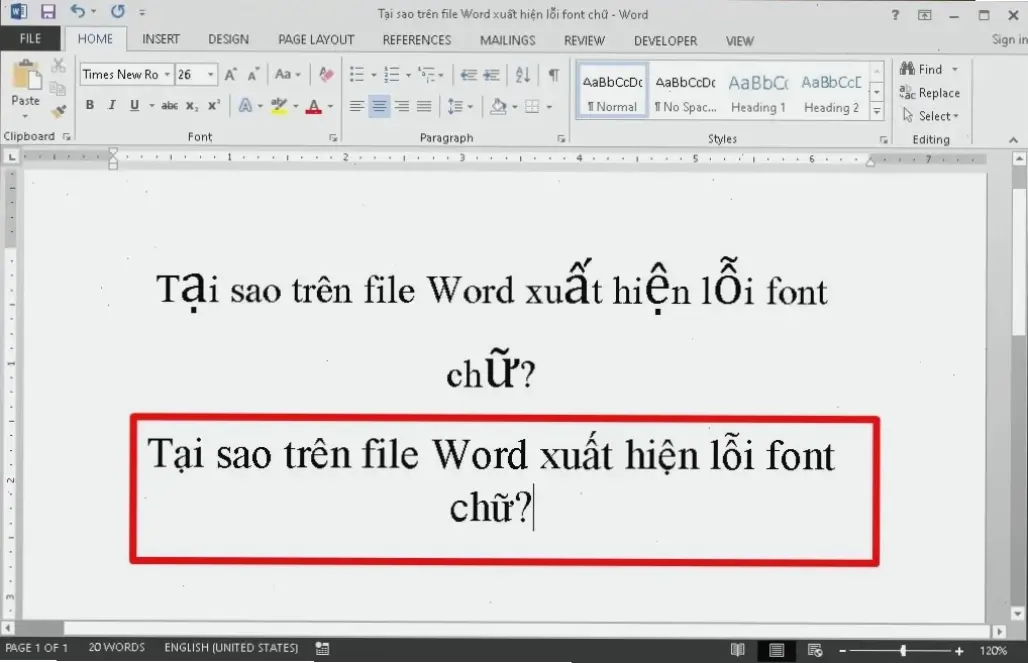Open font color dropdown arrow
1028x663 pixels.
330,106
